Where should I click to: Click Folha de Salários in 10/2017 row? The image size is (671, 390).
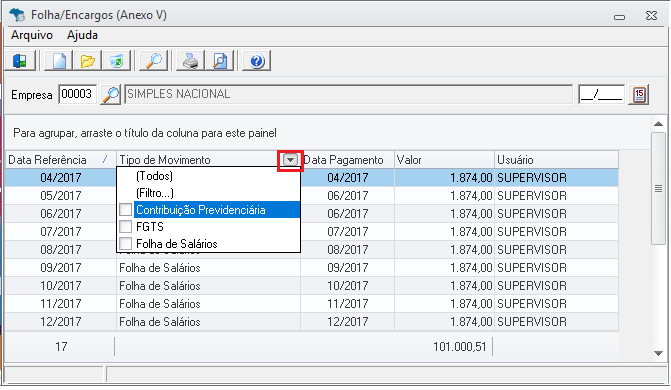point(160,286)
